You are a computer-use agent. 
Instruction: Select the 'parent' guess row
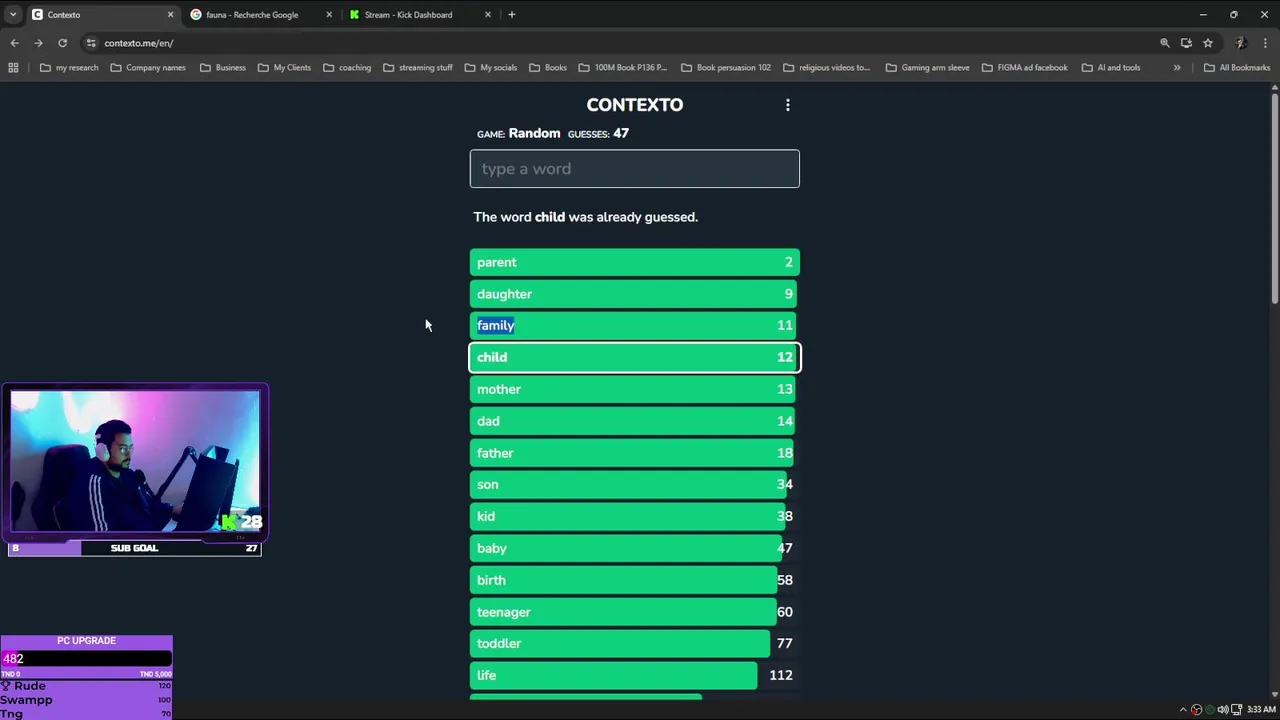tap(635, 262)
